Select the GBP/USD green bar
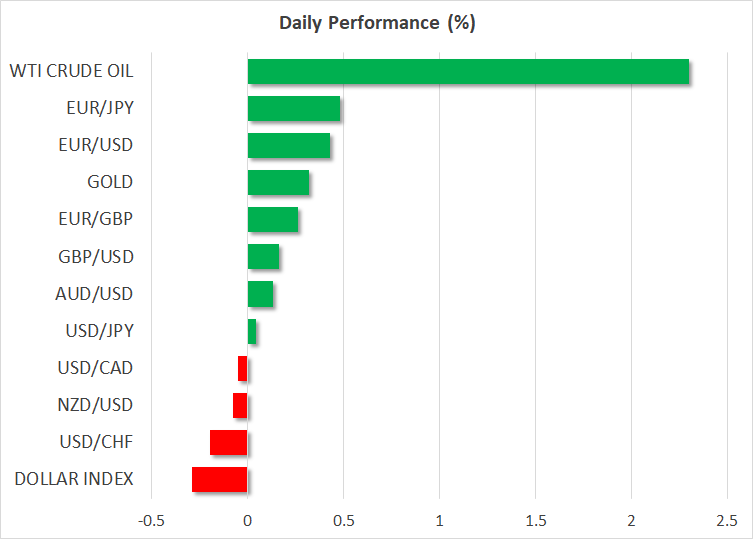The height and width of the screenshot is (539, 753). pyautogui.click(x=263, y=257)
